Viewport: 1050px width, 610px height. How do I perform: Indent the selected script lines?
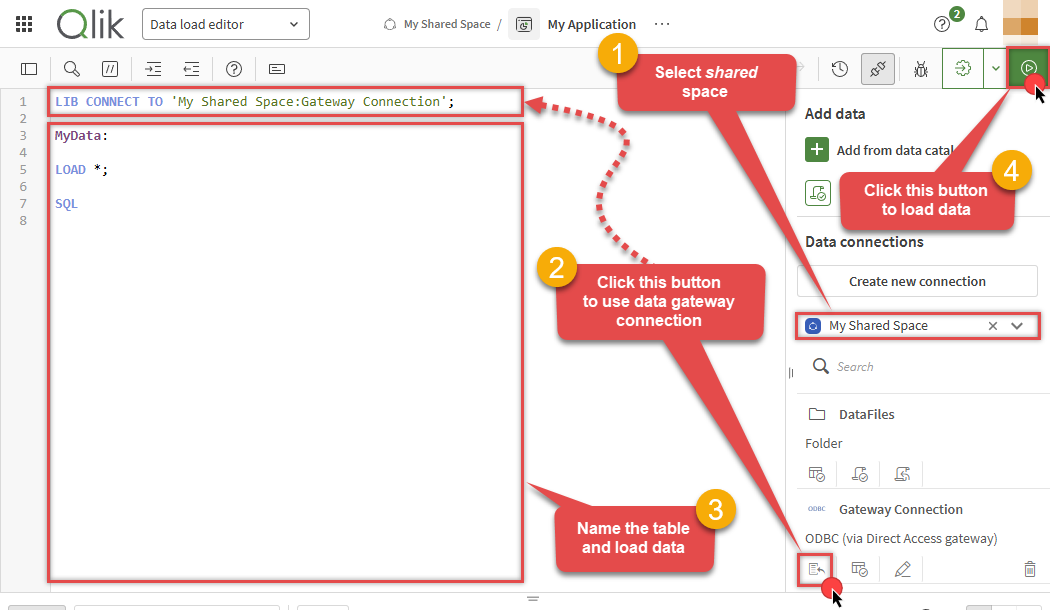152,69
